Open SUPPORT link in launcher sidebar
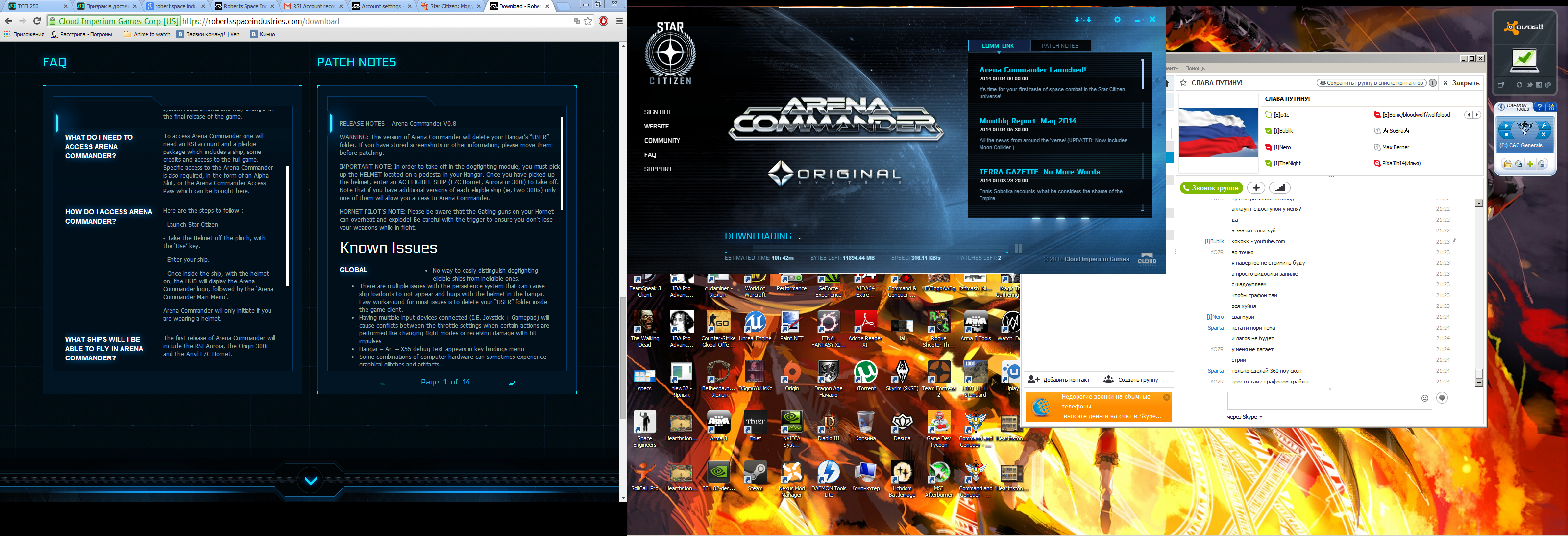 (658, 169)
